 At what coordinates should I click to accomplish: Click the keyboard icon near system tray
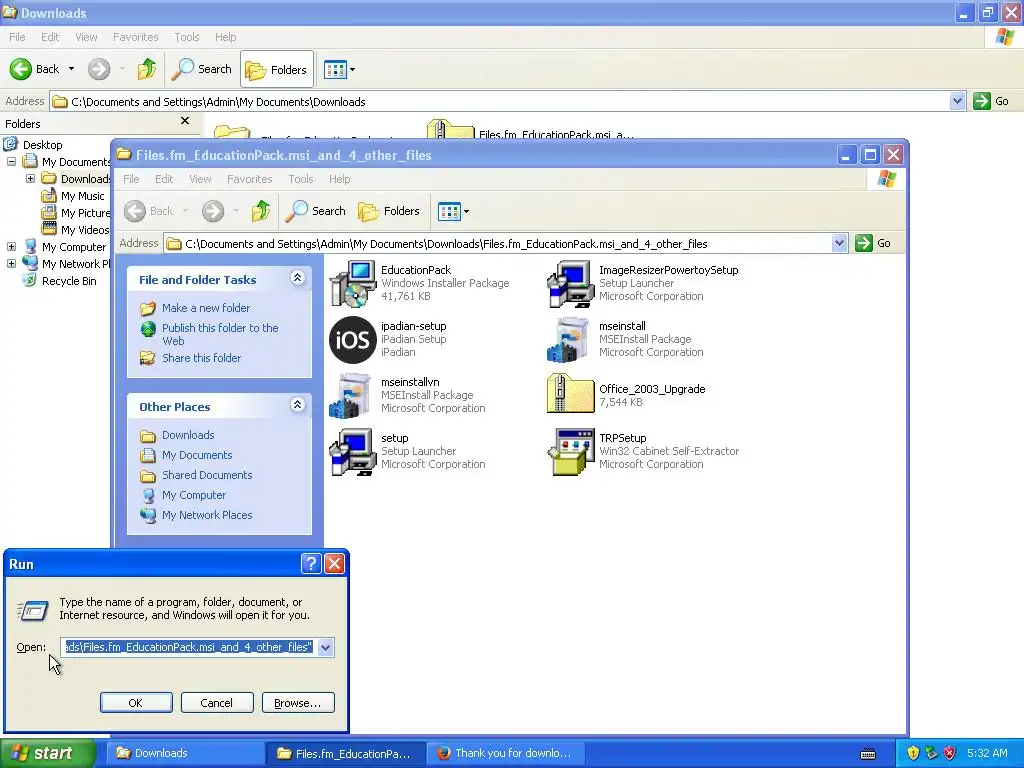click(x=868, y=754)
